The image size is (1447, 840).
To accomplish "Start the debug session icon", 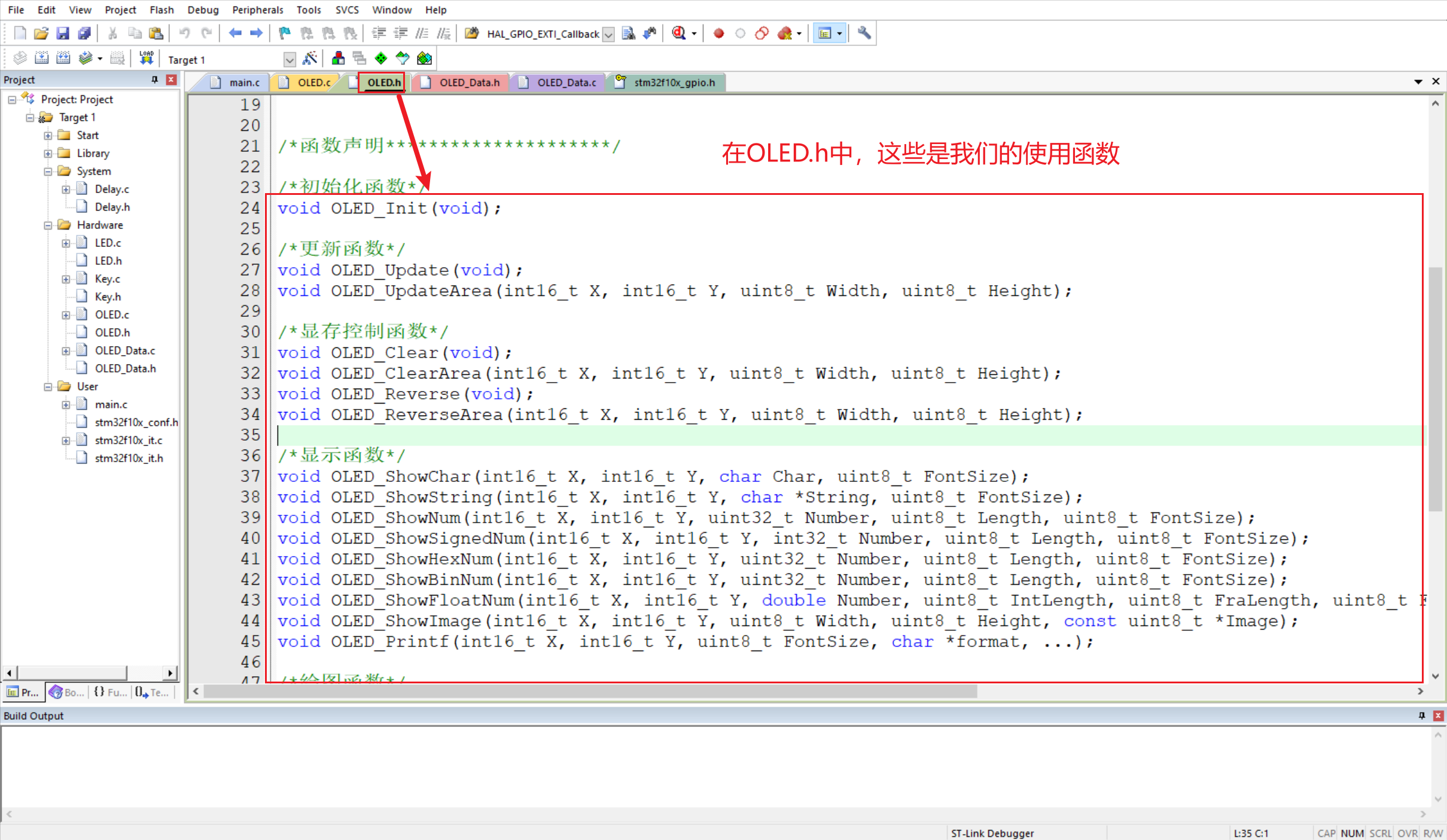I will 678,33.
